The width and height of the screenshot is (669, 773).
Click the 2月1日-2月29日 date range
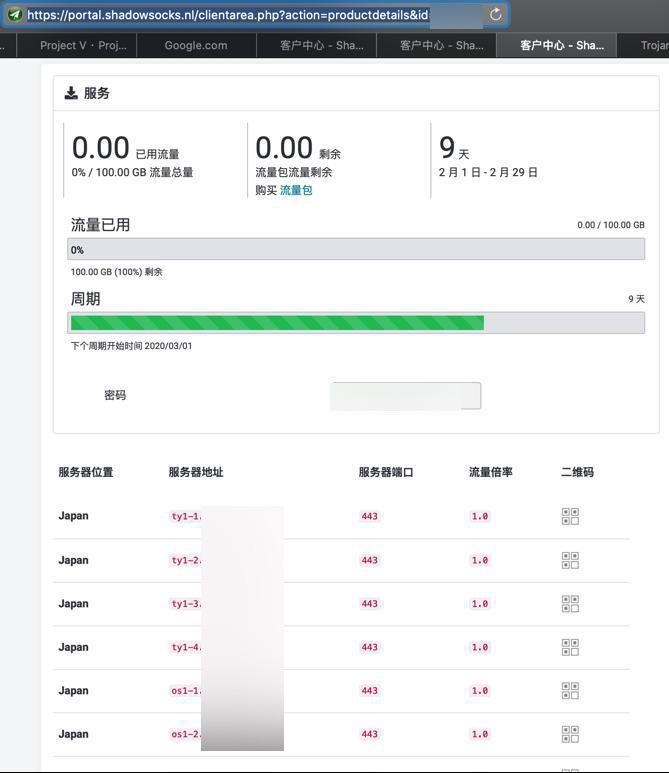(x=488, y=172)
